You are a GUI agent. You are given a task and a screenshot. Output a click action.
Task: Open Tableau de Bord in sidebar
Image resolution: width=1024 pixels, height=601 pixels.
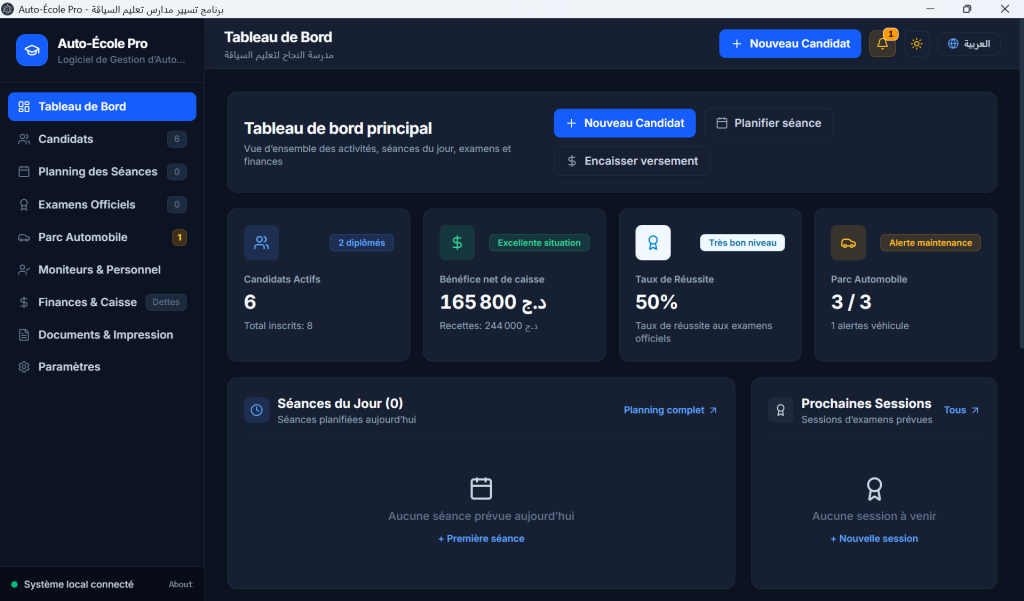[x=102, y=106]
